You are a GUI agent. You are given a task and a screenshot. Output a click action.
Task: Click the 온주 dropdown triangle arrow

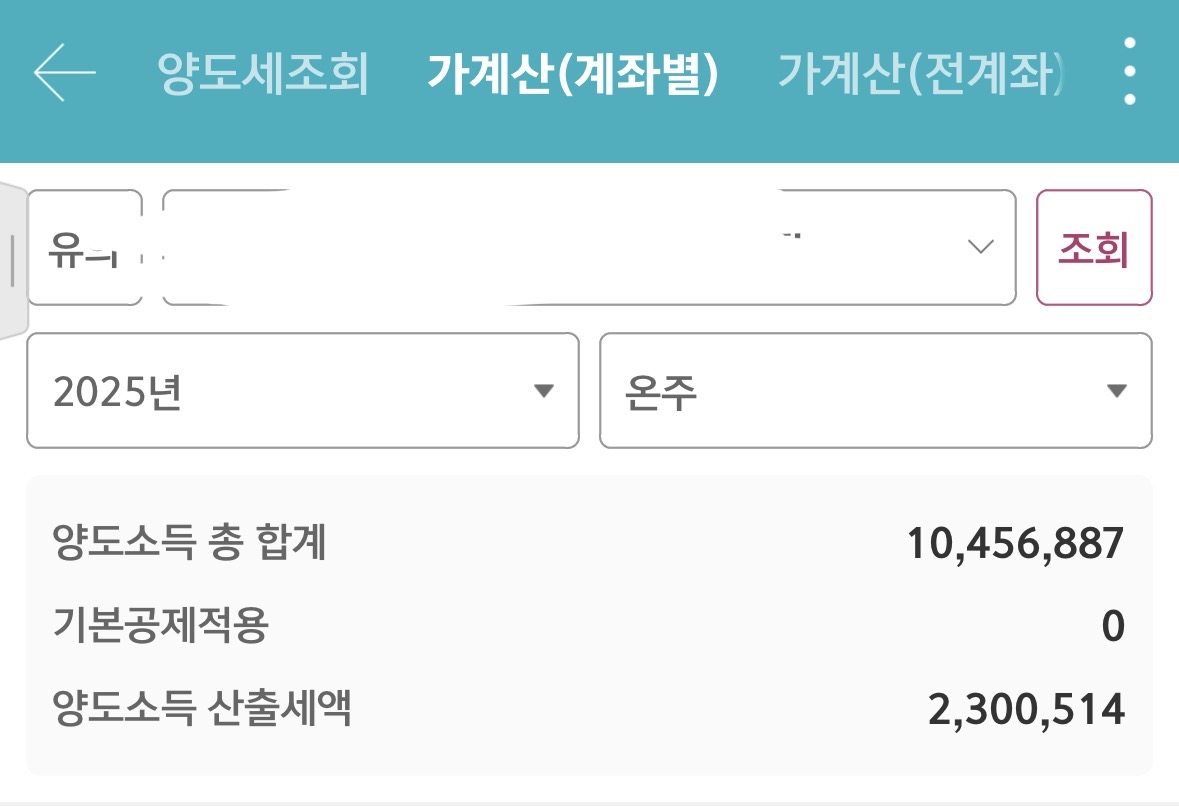tap(1117, 391)
